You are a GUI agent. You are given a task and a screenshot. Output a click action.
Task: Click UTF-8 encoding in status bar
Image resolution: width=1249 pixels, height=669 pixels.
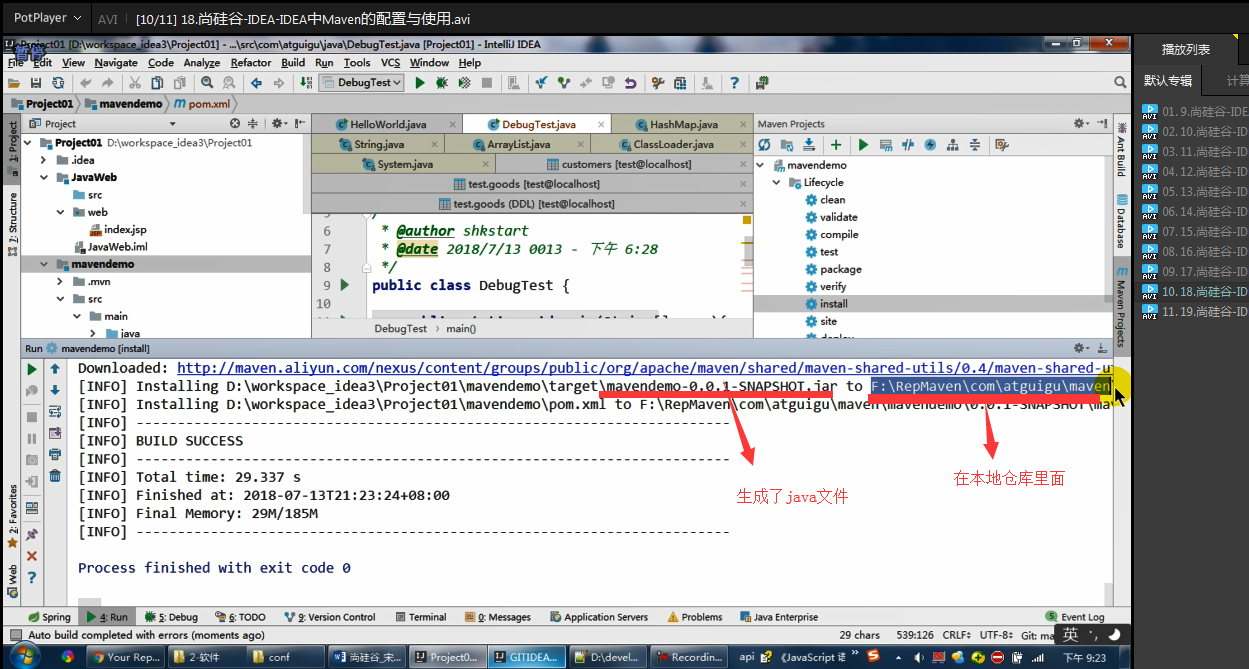[996, 635]
